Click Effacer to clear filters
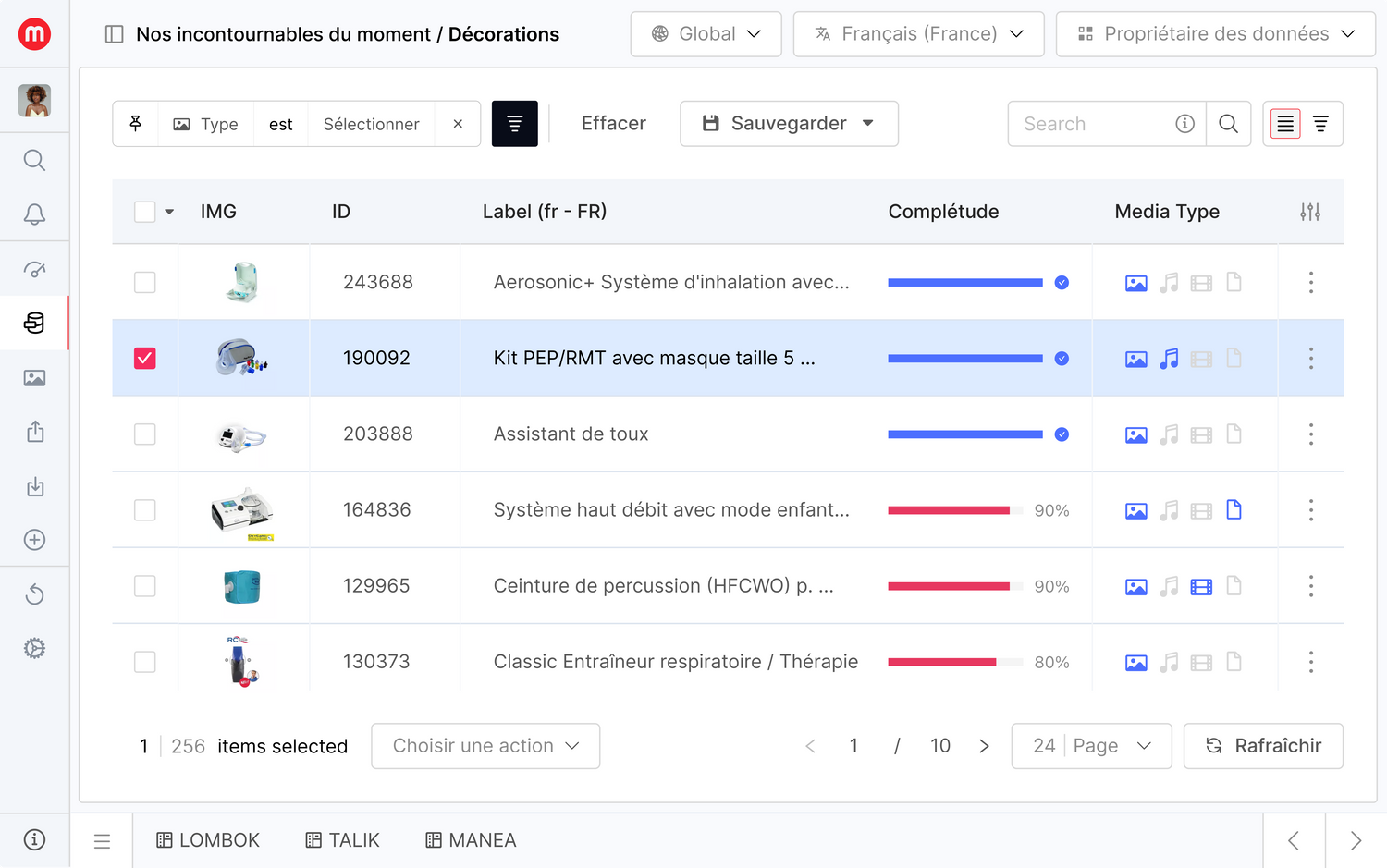The width and height of the screenshot is (1387, 868). click(x=613, y=124)
